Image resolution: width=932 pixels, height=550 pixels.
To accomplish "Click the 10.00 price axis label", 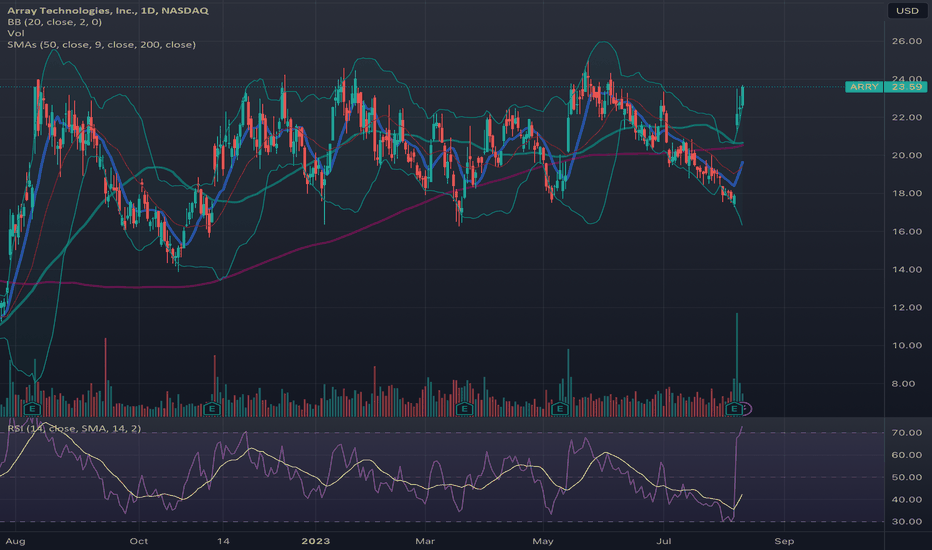I will (907, 345).
